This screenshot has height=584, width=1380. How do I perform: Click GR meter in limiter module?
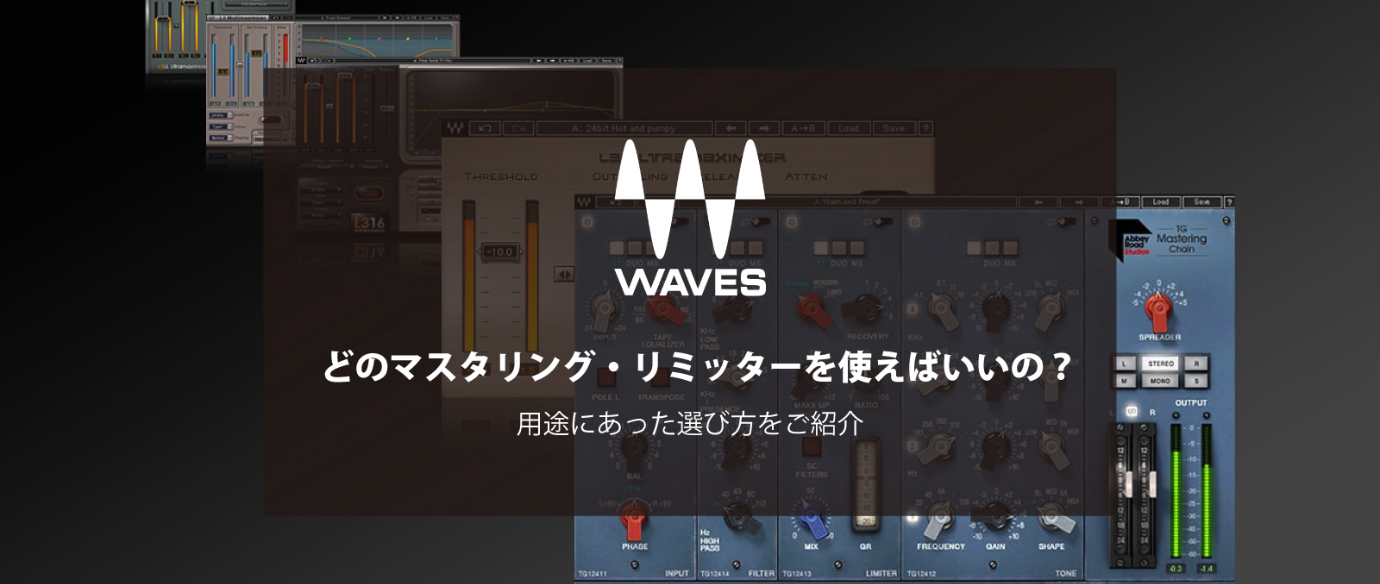[x=866, y=484]
